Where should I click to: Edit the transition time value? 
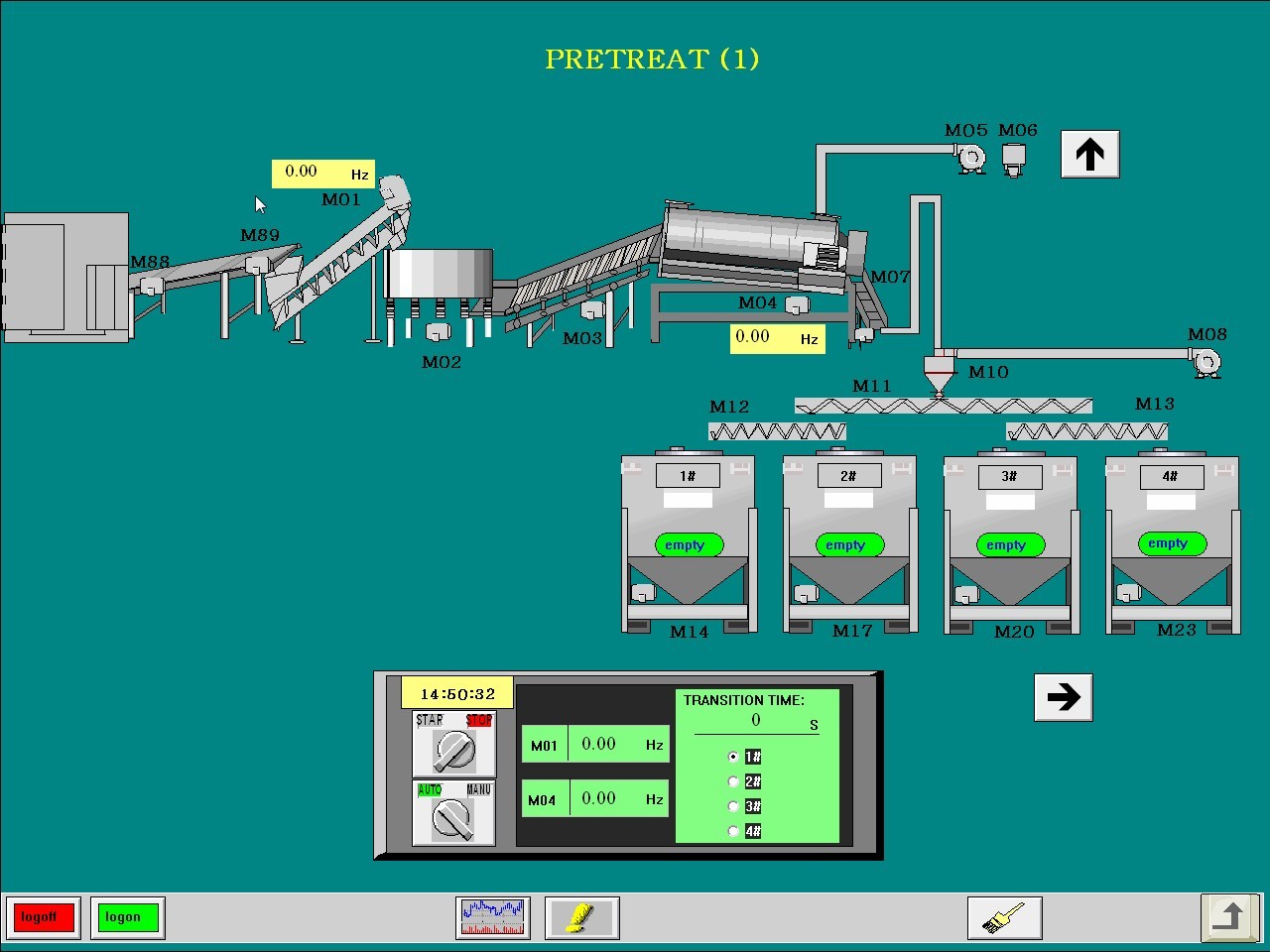756,721
